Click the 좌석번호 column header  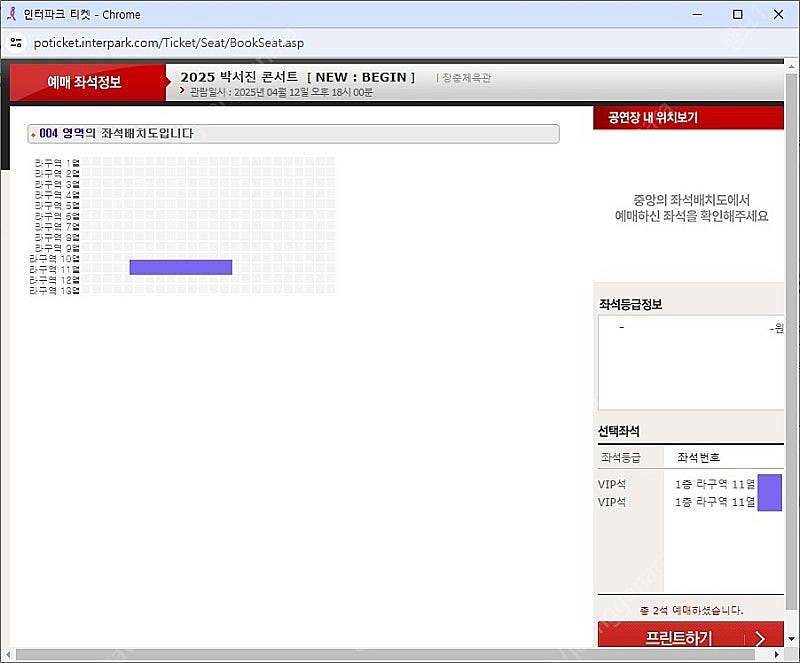698,457
